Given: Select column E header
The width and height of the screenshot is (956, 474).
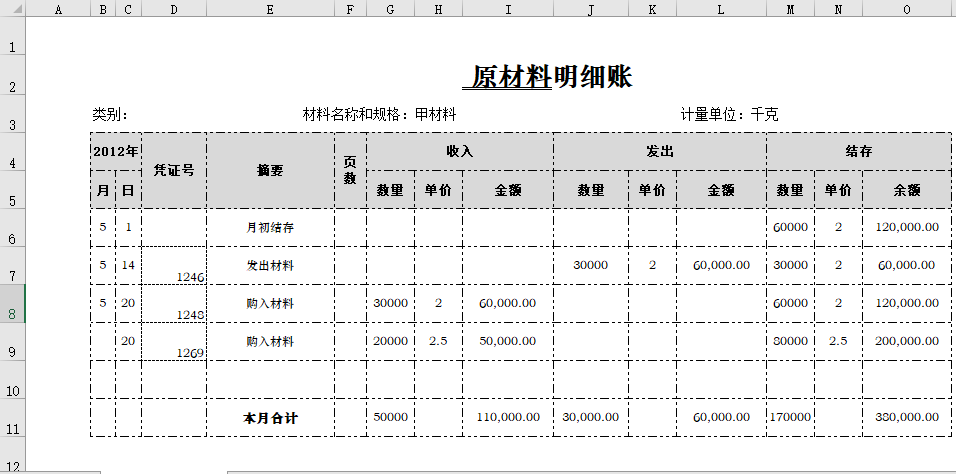Looking at the screenshot, I should pyautogui.click(x=270, y=9).
